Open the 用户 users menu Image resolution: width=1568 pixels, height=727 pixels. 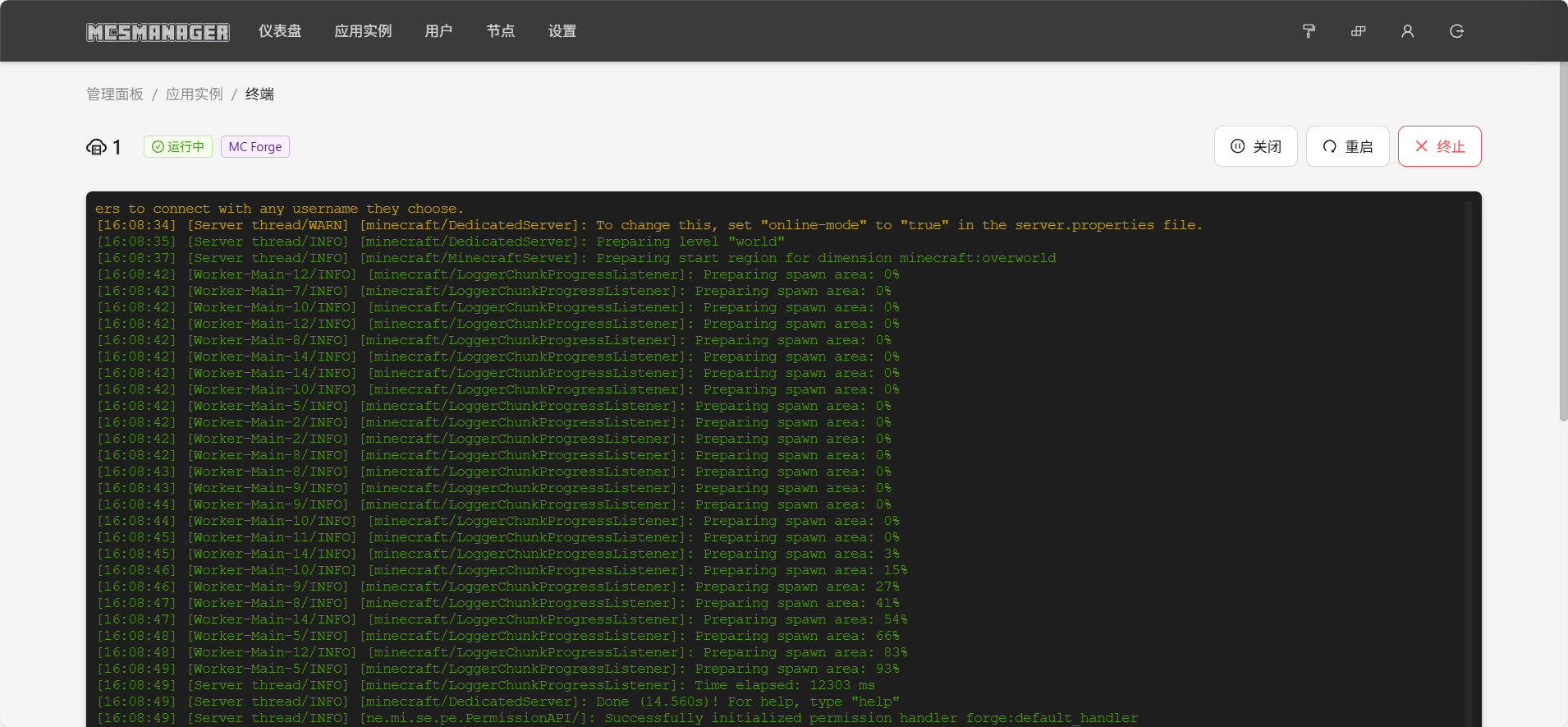click(438, 31)
